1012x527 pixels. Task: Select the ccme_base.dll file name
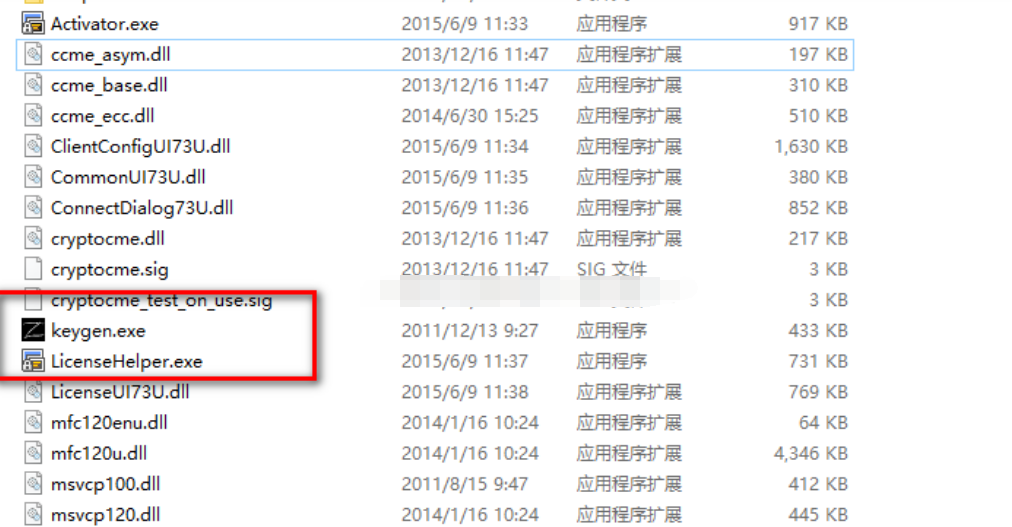(x=109, y=85)
